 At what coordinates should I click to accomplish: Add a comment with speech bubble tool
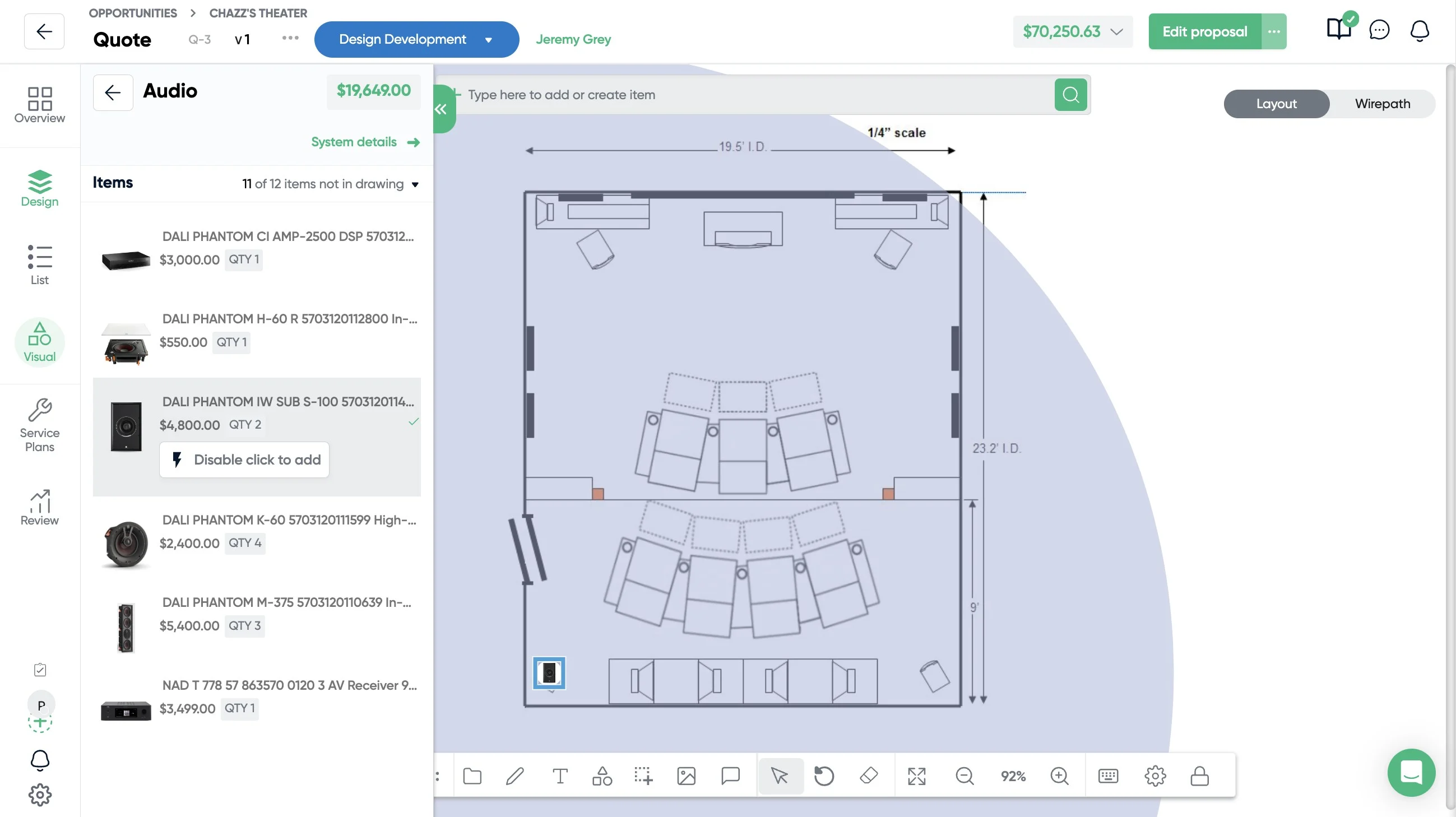730,776
